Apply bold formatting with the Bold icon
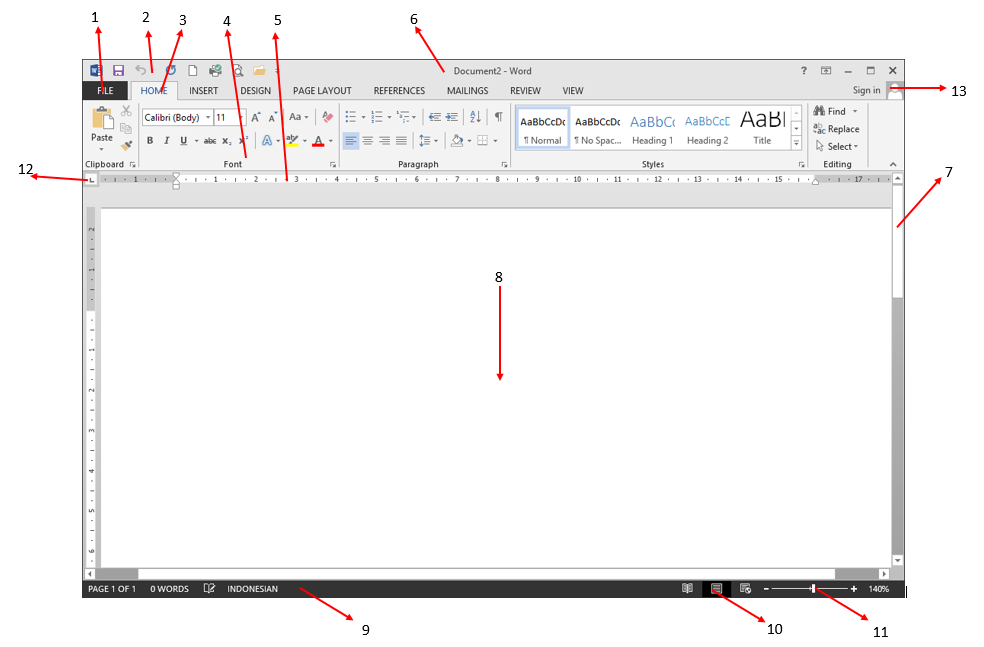The image size is (984, 647). 150,141
